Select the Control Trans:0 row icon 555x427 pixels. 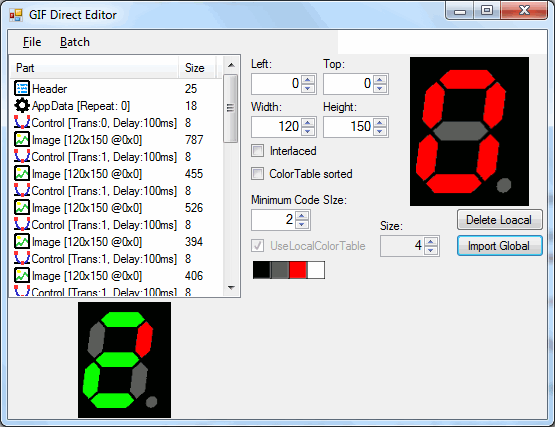pos(22,123)
